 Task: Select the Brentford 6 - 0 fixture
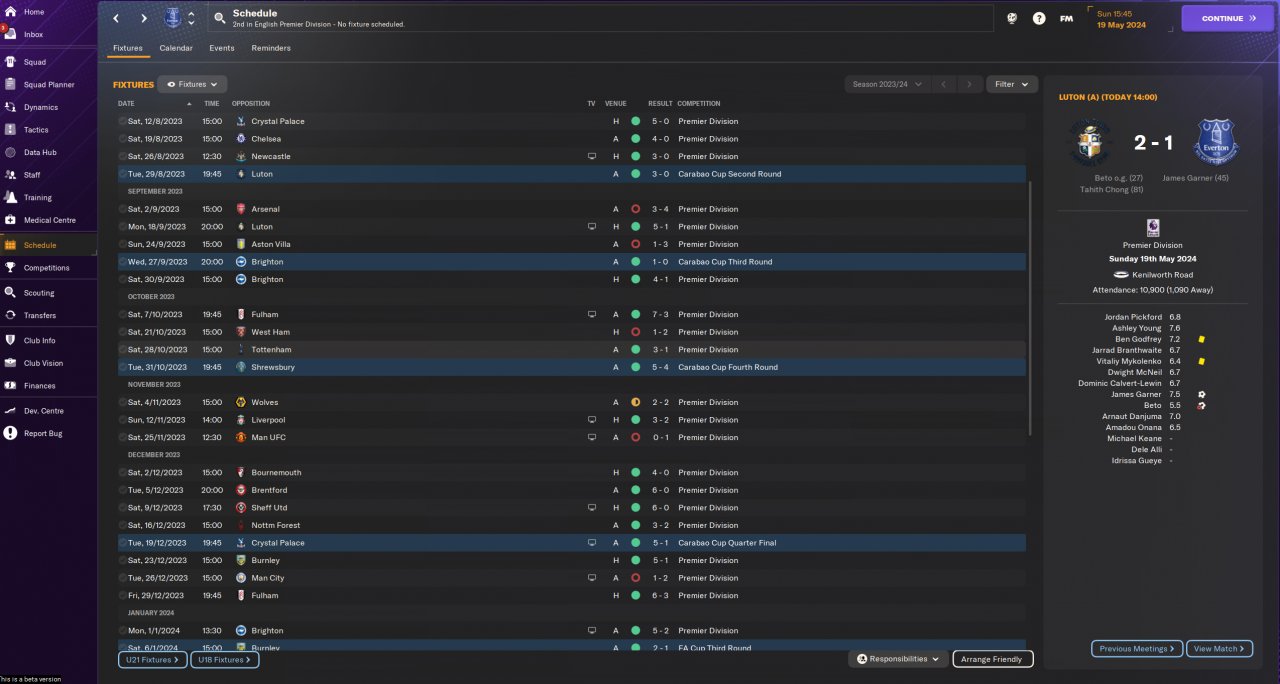pos(570,490)
